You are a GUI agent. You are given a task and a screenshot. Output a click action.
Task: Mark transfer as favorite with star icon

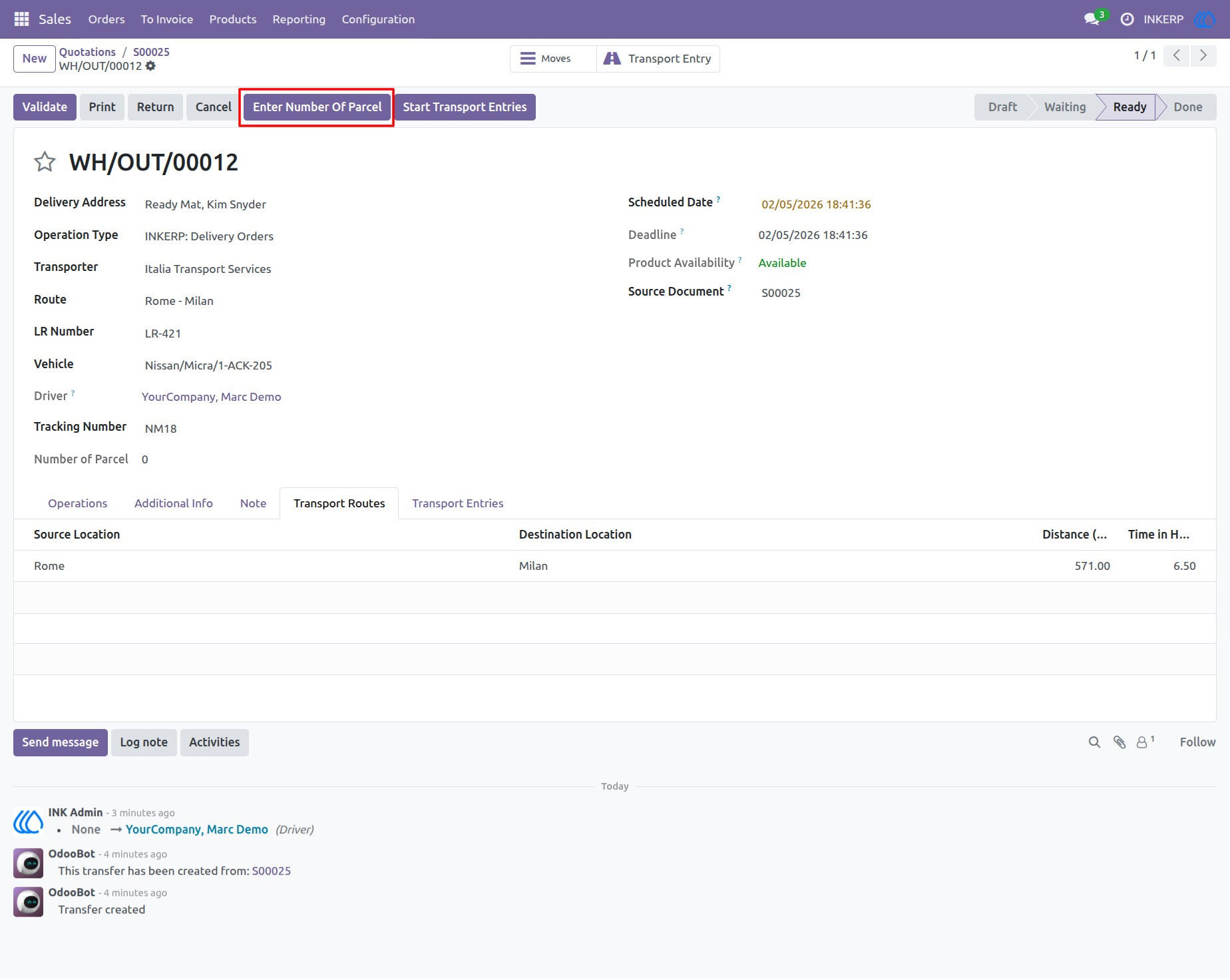pyautogui.click(x=45, y=162)
